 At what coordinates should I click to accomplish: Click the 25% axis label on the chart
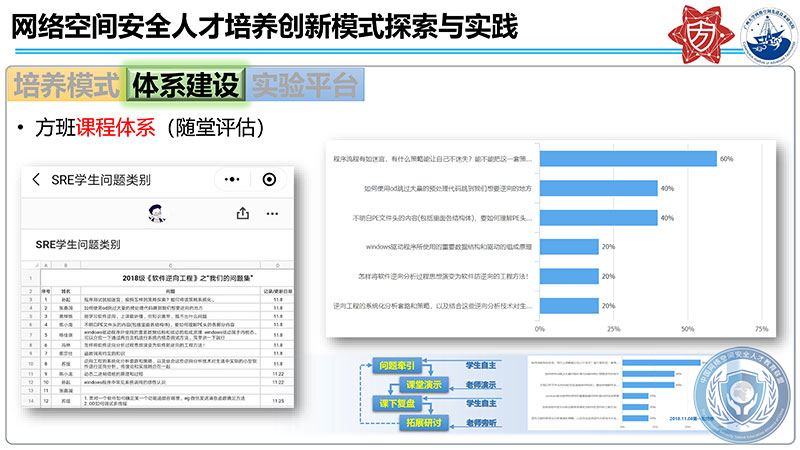613,329
